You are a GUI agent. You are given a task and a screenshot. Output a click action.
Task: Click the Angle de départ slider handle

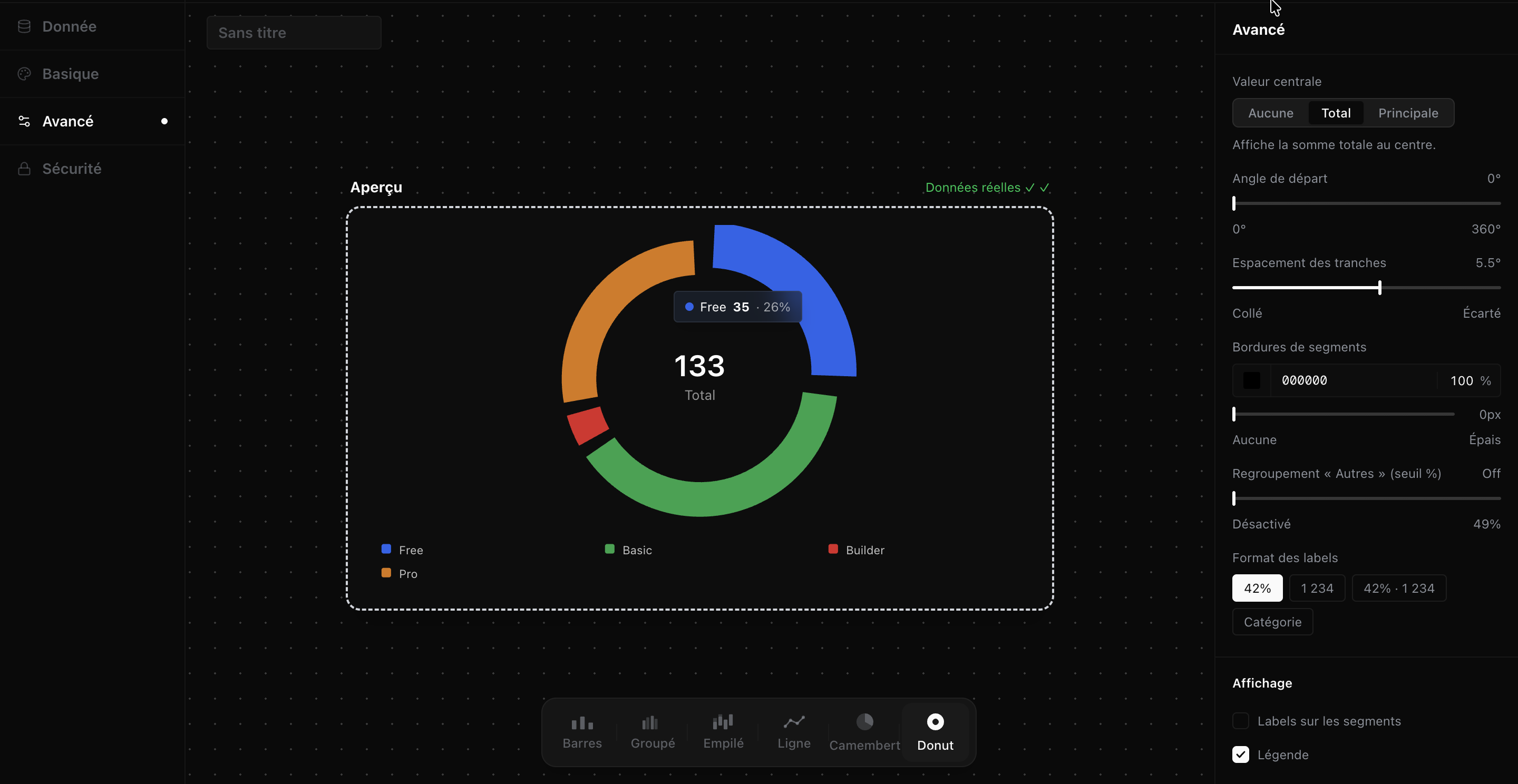pyautogui.click(x=1234, y=203)
